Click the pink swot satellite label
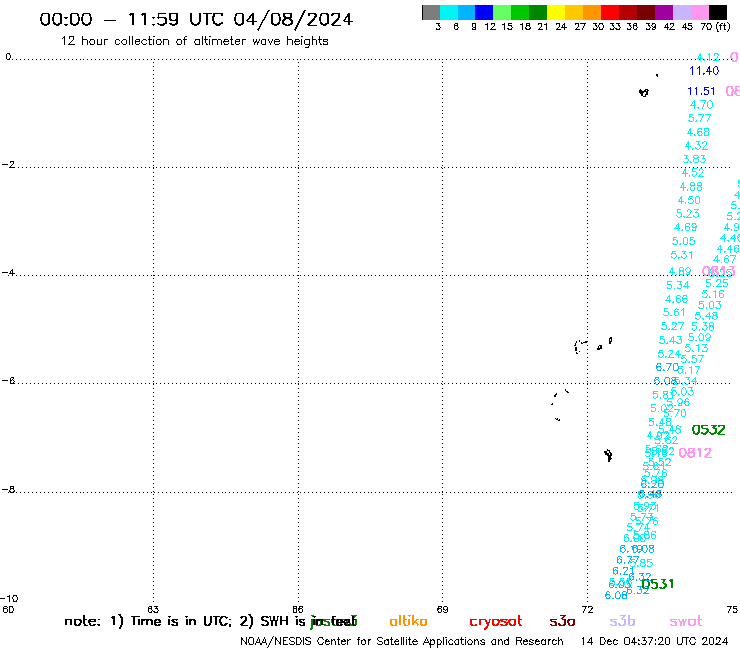The height and width of the screenshot is (650, 740). [x=686, y=621]
